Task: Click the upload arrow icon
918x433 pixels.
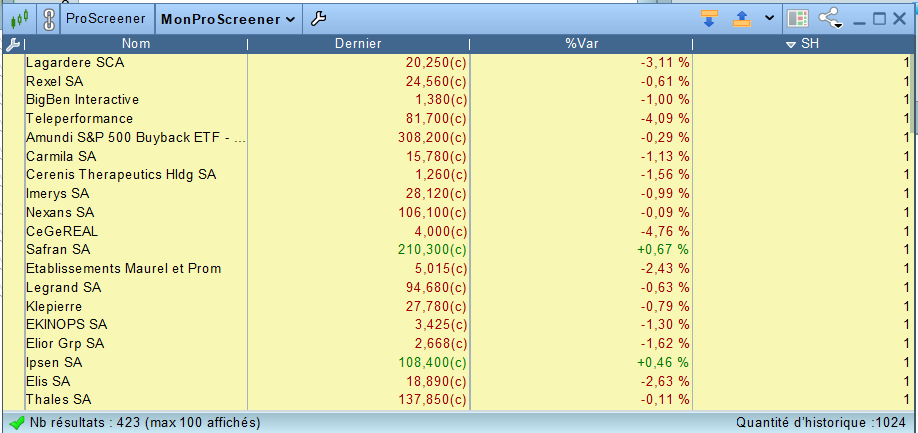Action: (742, 19)
